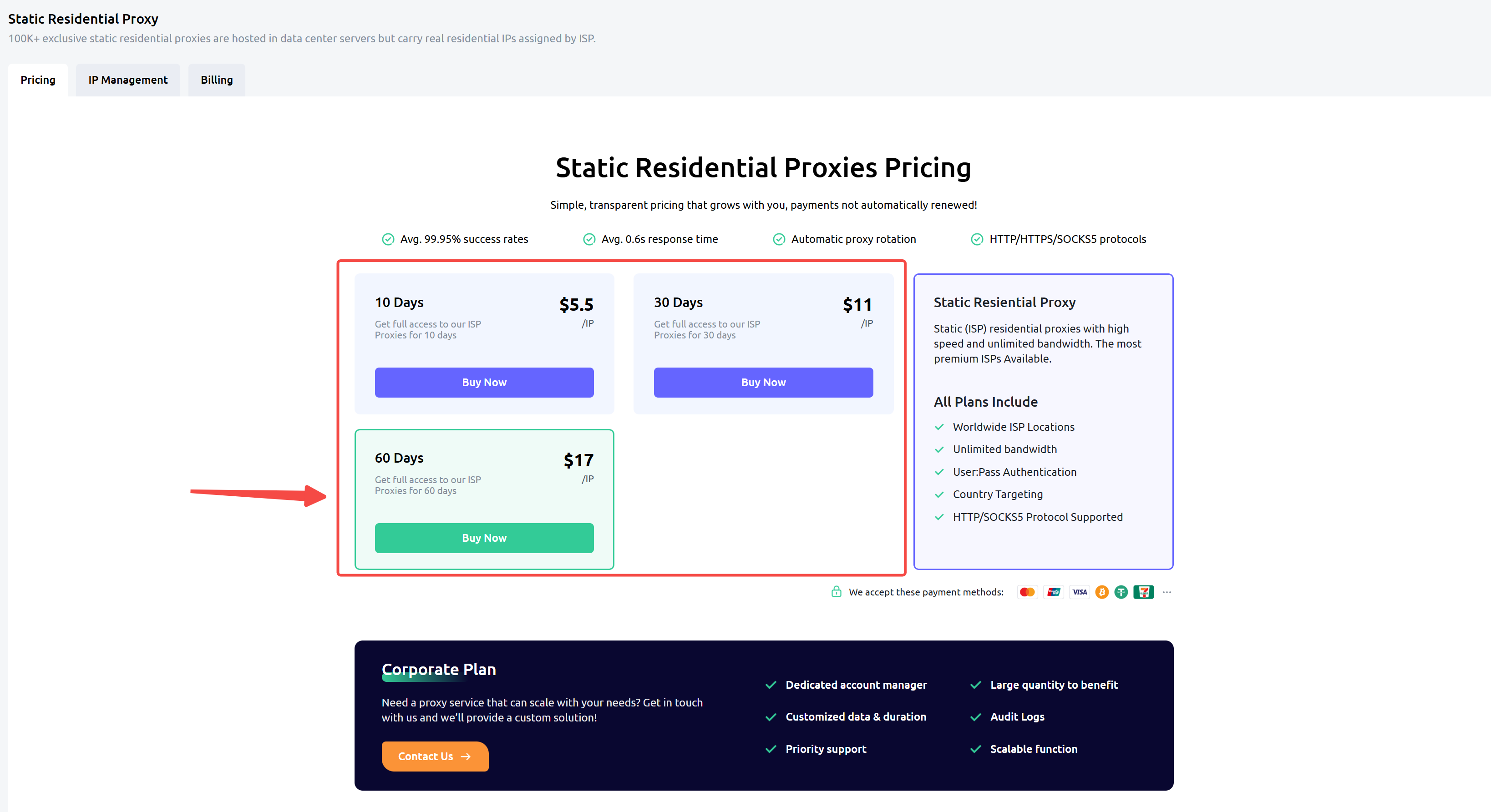Open the Billing tab
Screen dimensions: 1491x812
(217, 80)
